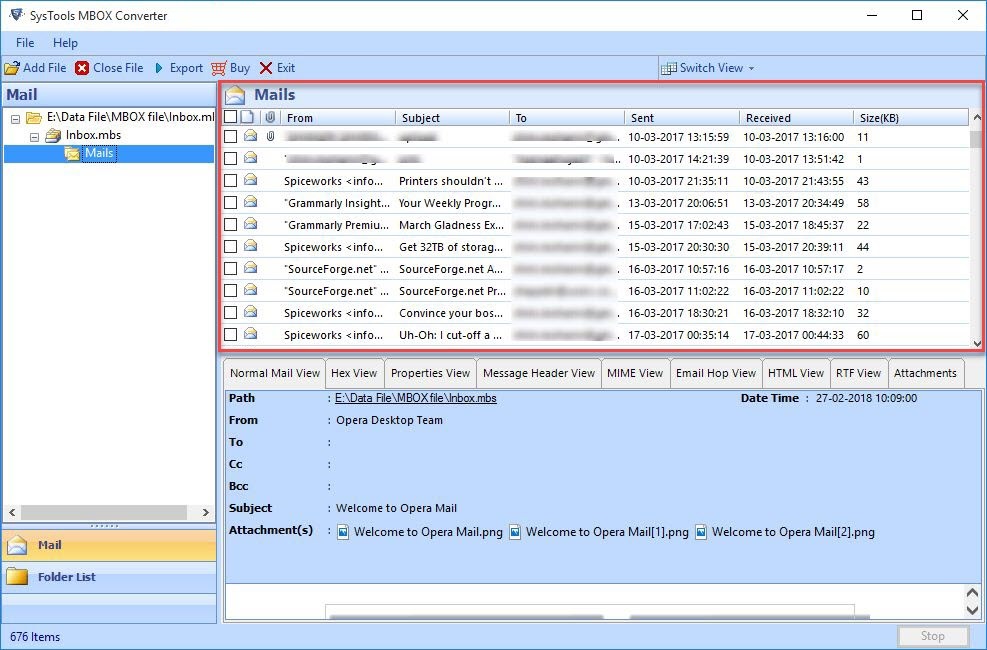Click paperclip icon in first mail row

pyautogui.click(x=270, y=136)
